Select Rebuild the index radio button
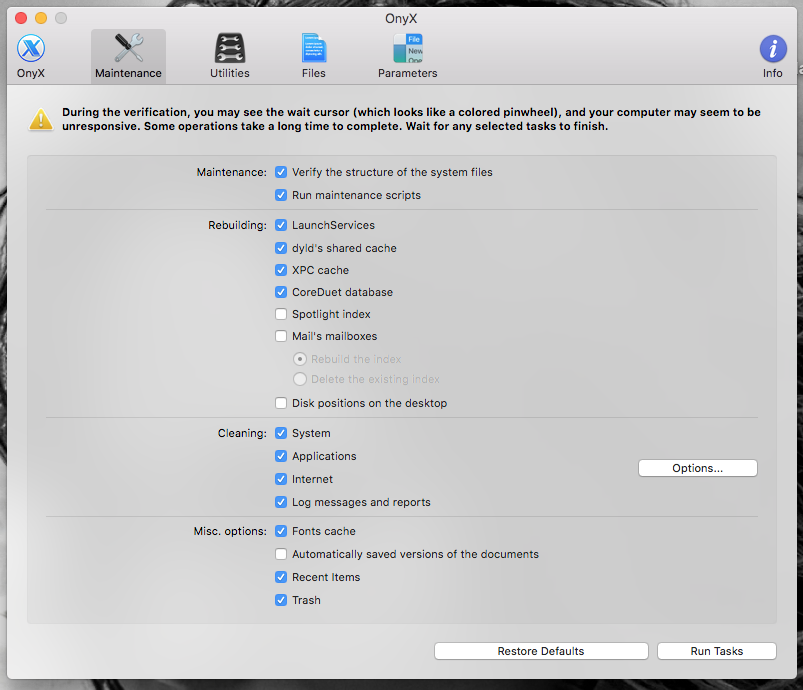 click(x=300, y=359)
